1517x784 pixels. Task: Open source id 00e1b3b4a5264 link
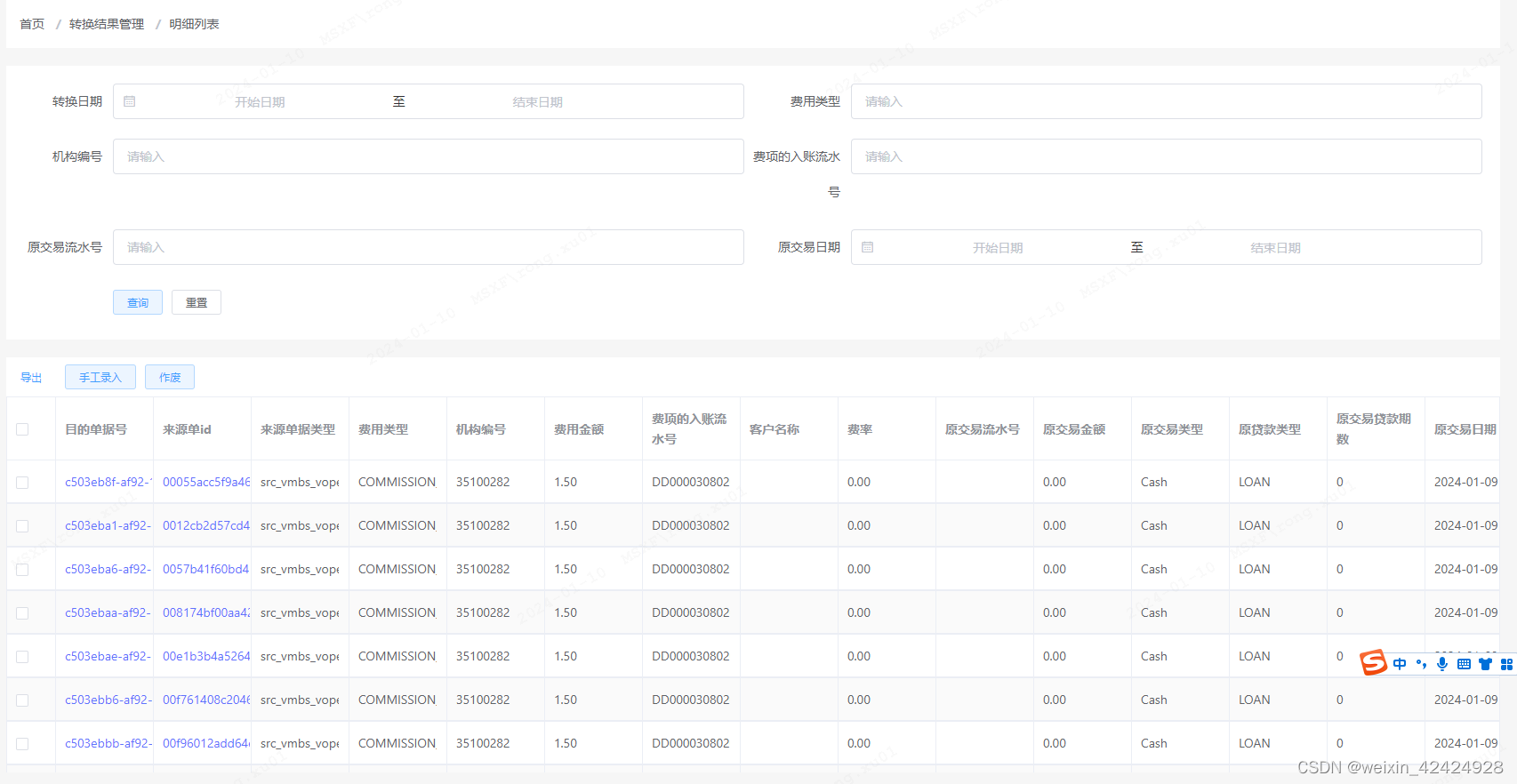206,656
